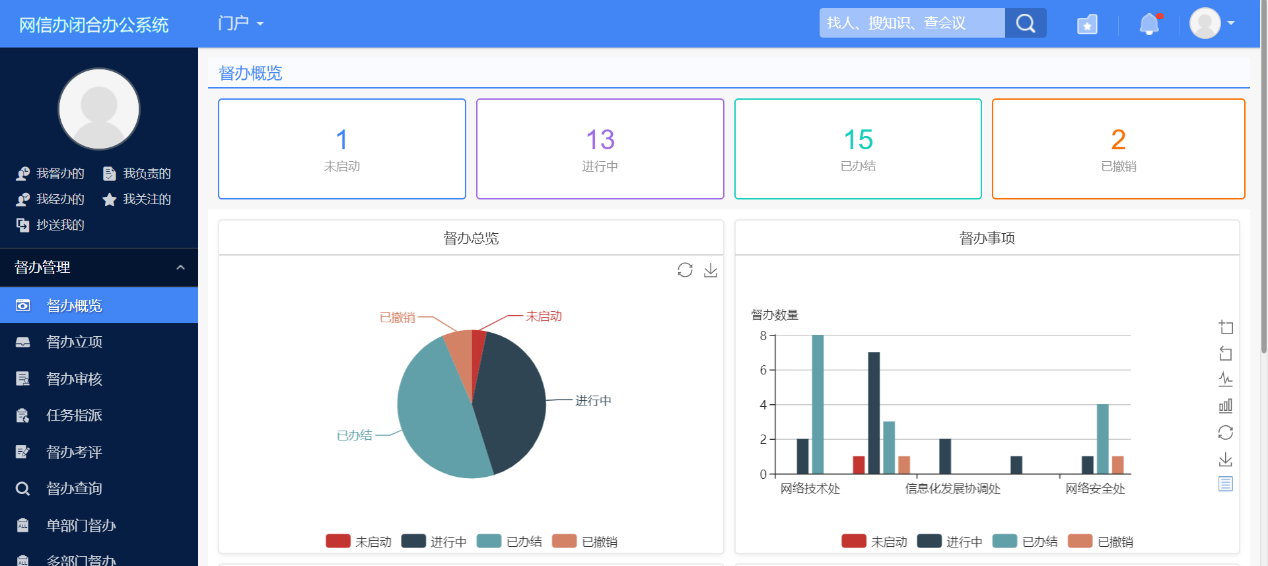Open 抄送我的 shortcut
The image size is (1268, 566).
click(x=50, y=225)
